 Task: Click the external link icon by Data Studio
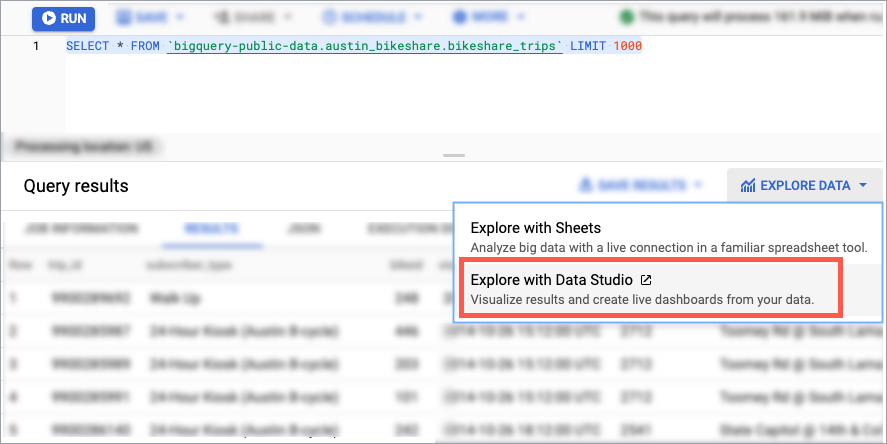[647, 280]
